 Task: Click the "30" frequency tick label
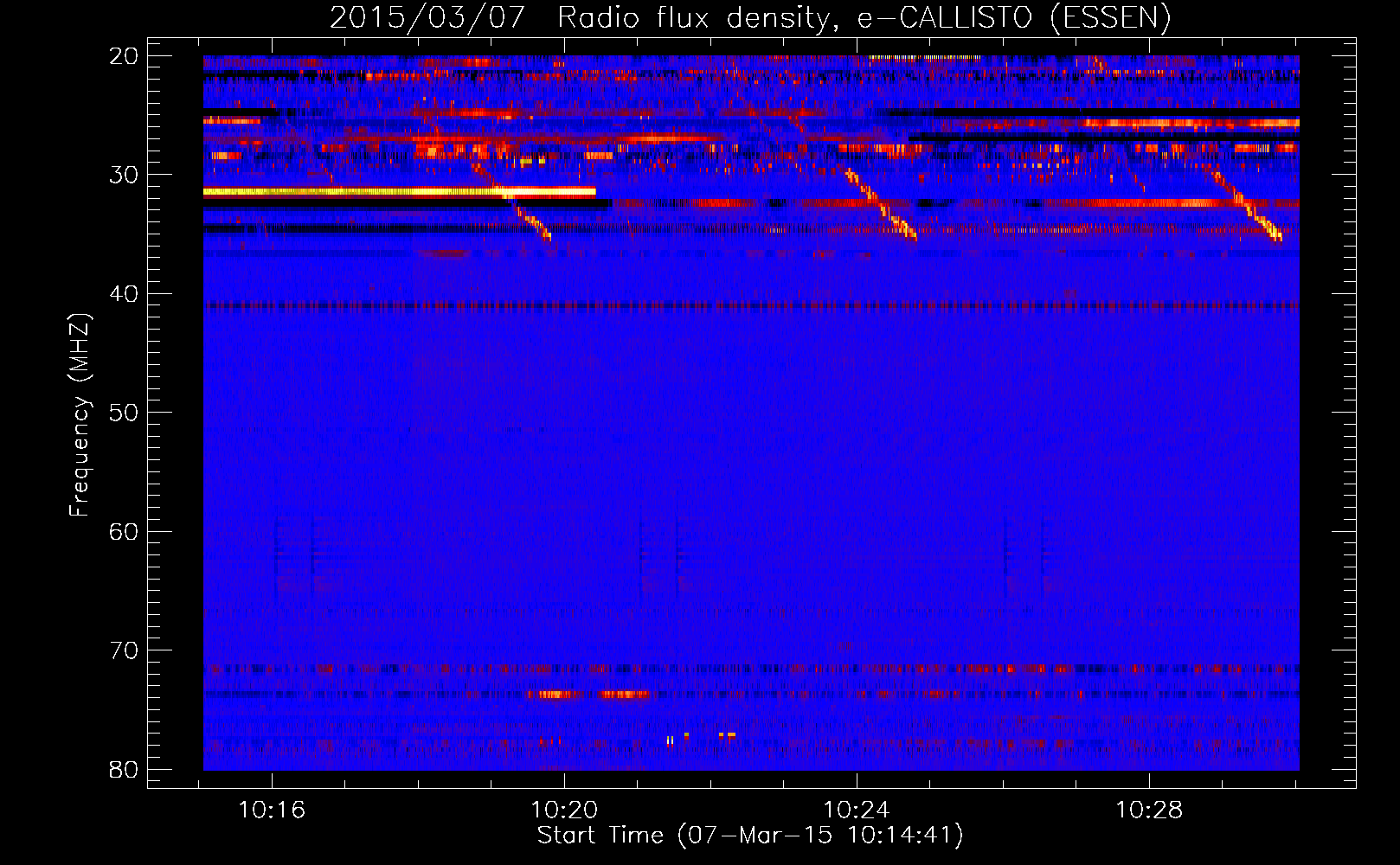click(x=124, y=175)
